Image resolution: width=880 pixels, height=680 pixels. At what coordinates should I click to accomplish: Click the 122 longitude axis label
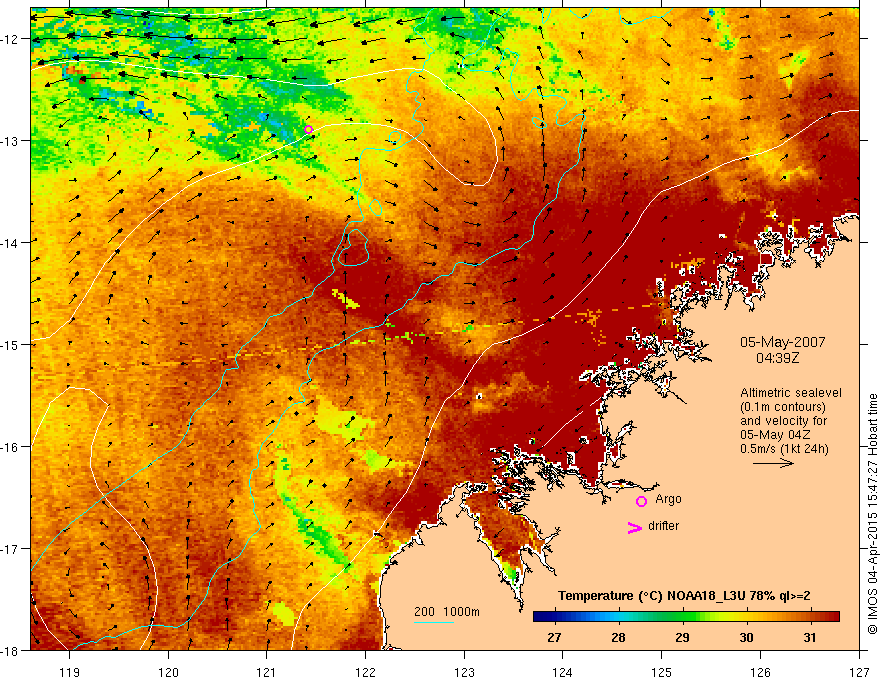[x=365, y=672]
